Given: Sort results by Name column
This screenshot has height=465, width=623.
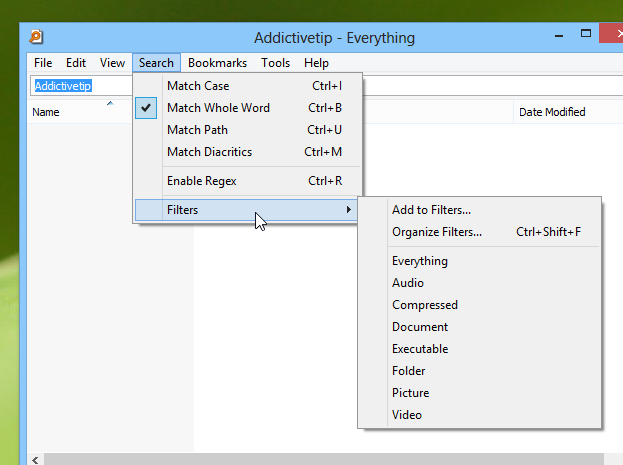Looking at the screenshot, I should click(79, 112).
